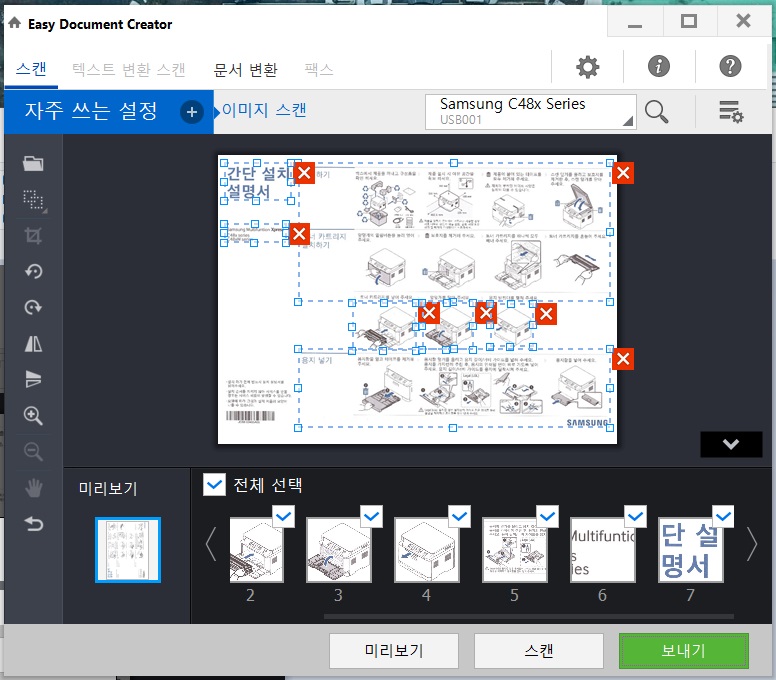Open the information (i) icon
This screenshot has height=680, width=776.
click(x=659, y=66)
